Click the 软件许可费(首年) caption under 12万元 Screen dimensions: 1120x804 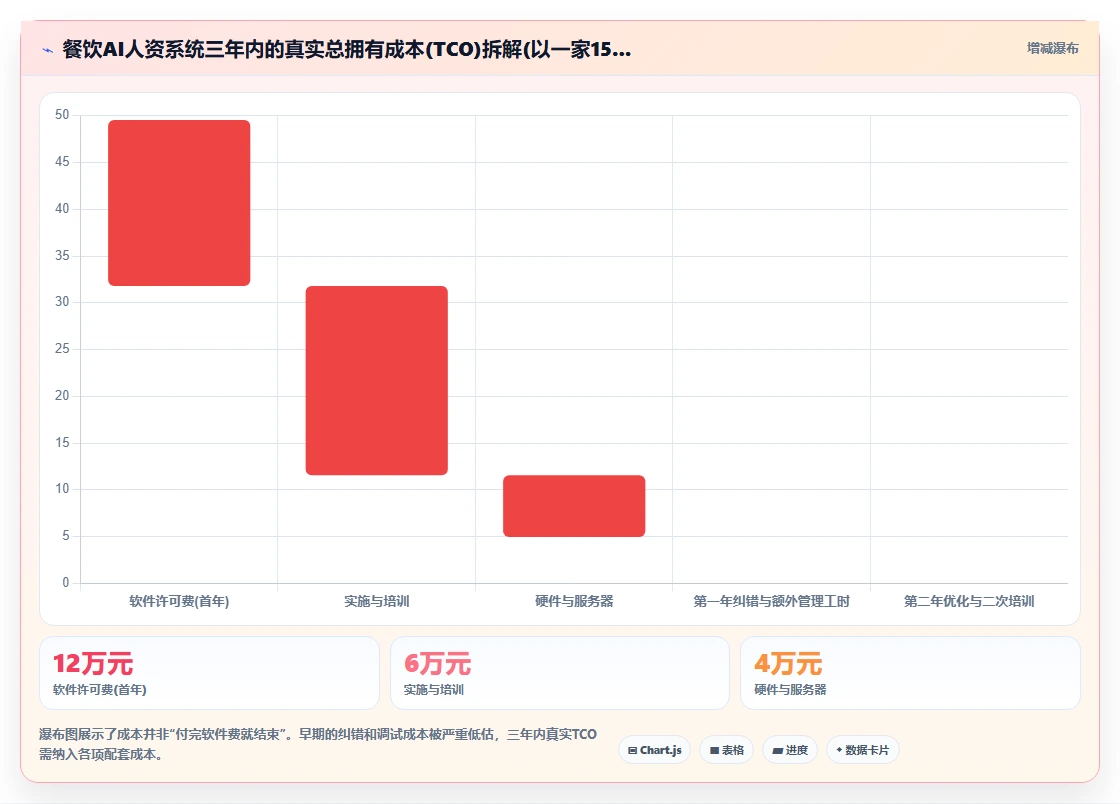[x=100, y=690]
